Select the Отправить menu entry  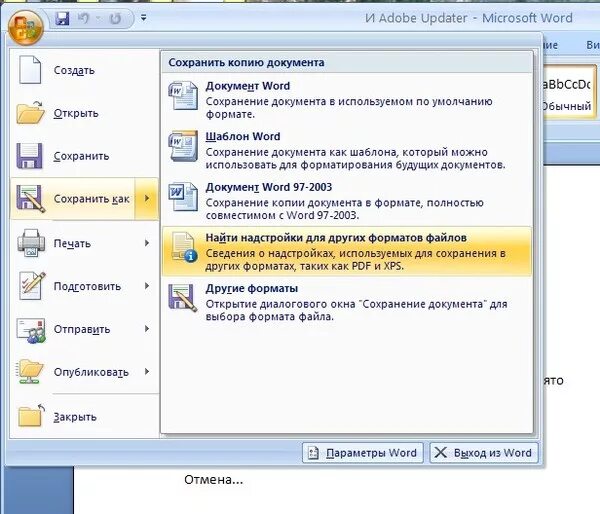[84, 329]
